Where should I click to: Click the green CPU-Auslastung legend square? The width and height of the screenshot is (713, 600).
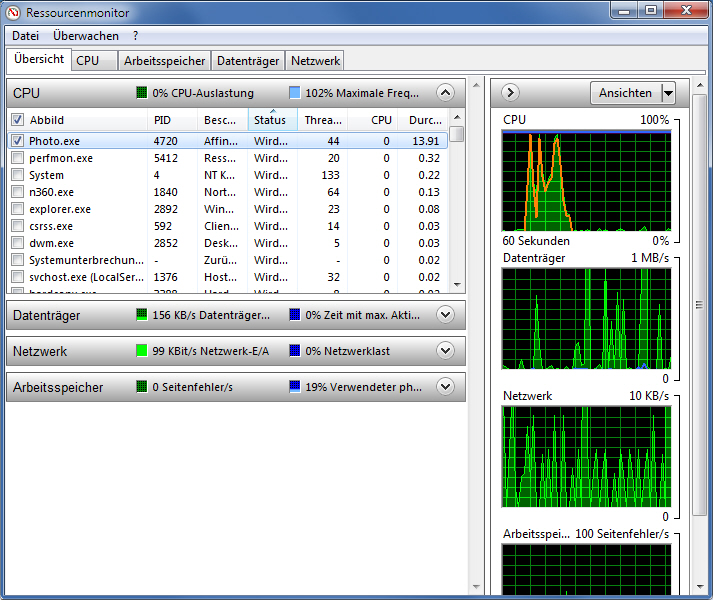click(142, 93)
